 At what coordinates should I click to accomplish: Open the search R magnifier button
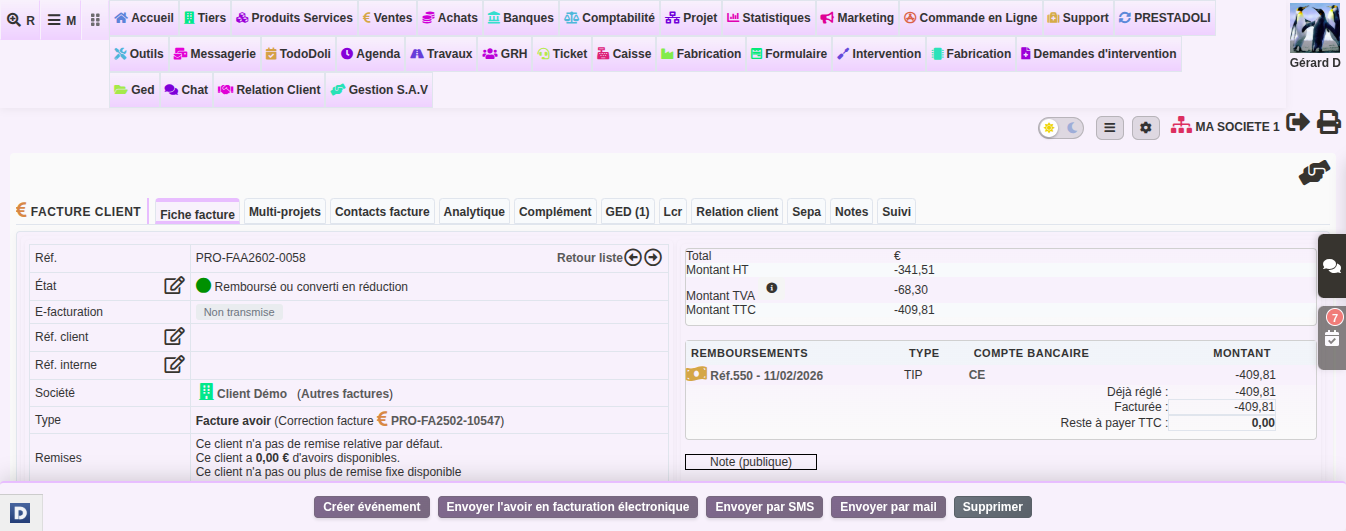[20, 20]
